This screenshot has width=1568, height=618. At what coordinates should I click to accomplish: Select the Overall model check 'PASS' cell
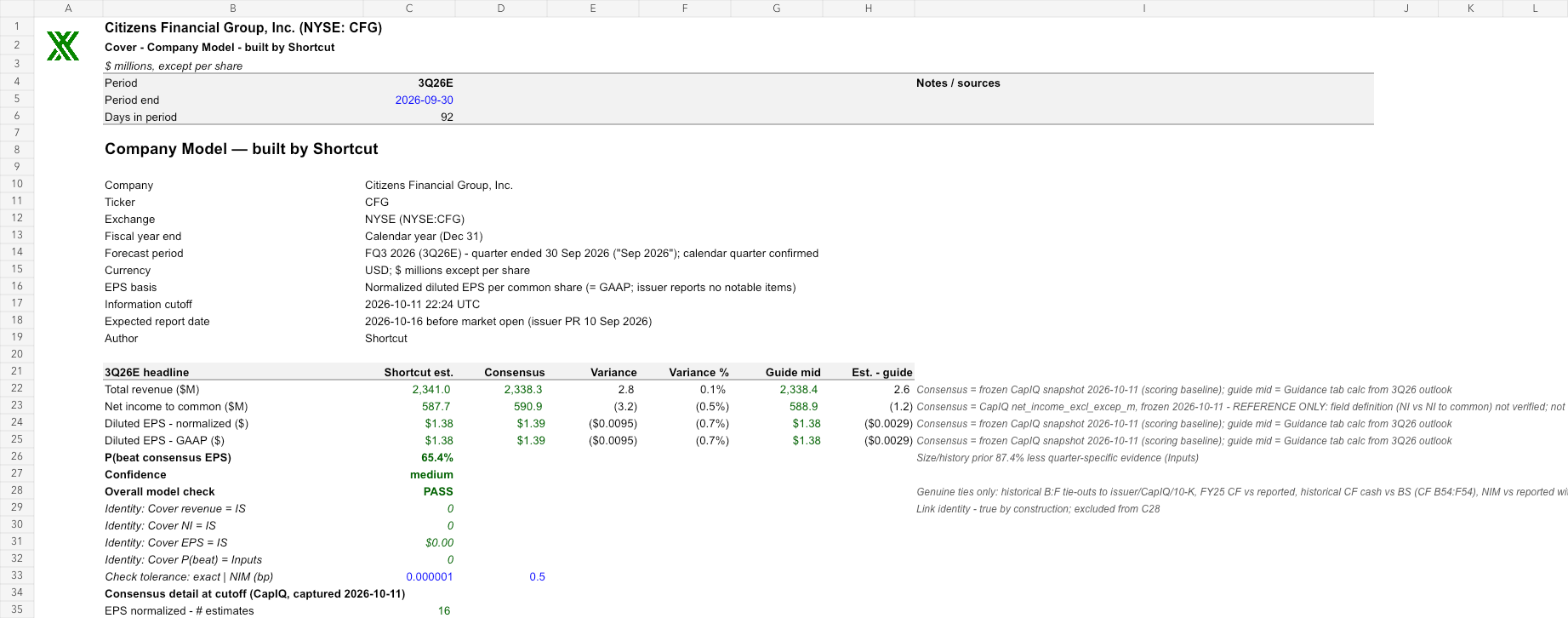click(x=438, y=491)
